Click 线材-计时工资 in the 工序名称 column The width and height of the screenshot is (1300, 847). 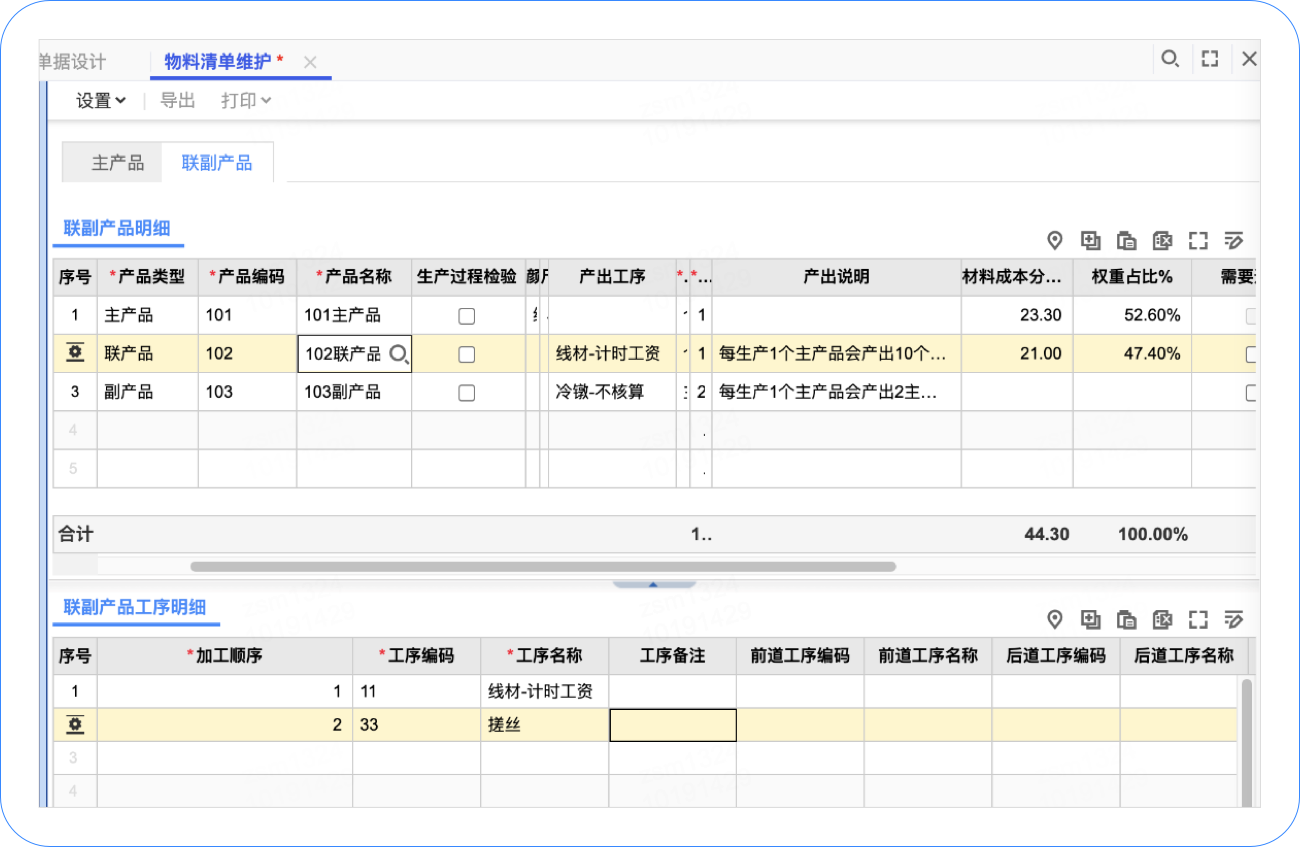pos(544,691)
